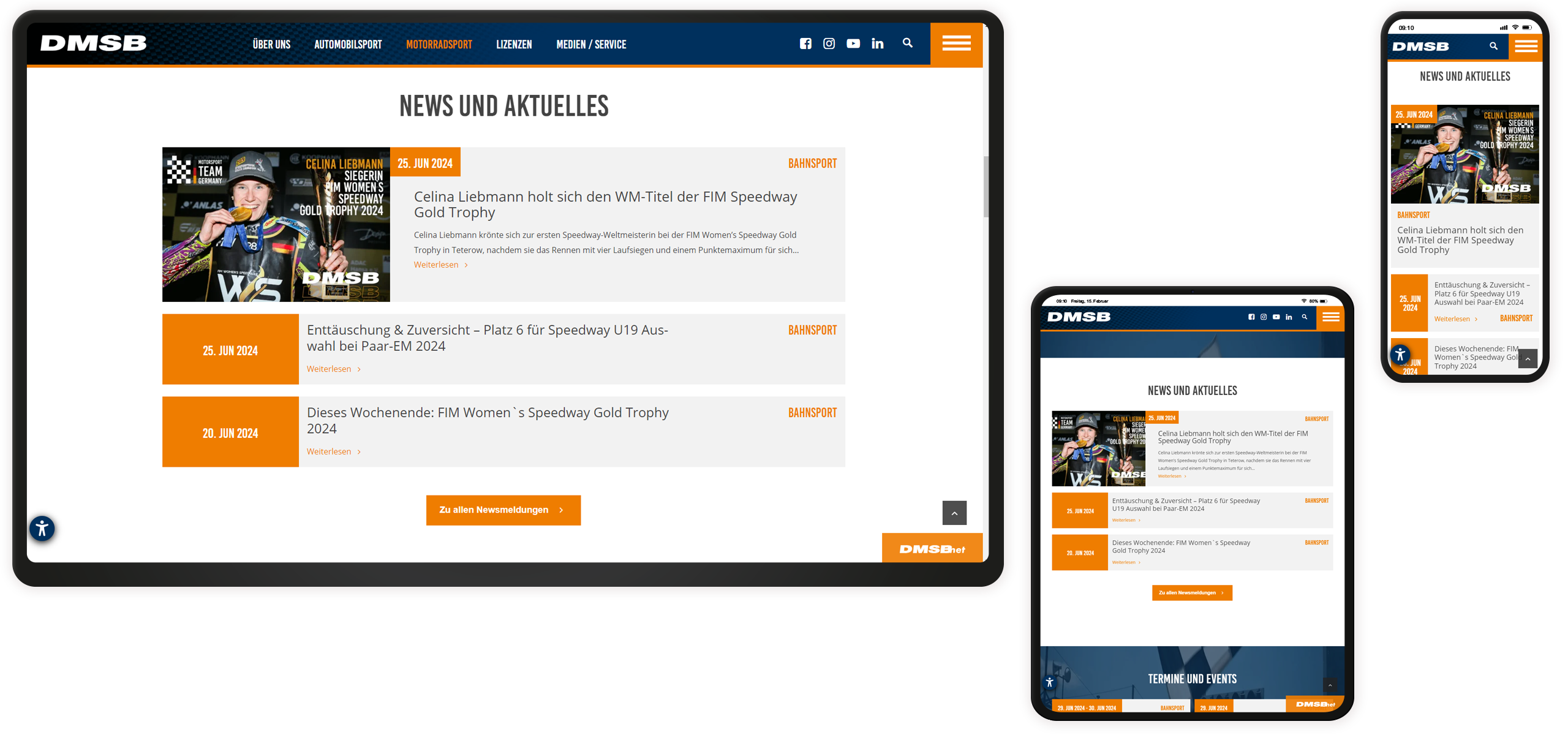Select the Lizenzen menu item

pos(513,44)
